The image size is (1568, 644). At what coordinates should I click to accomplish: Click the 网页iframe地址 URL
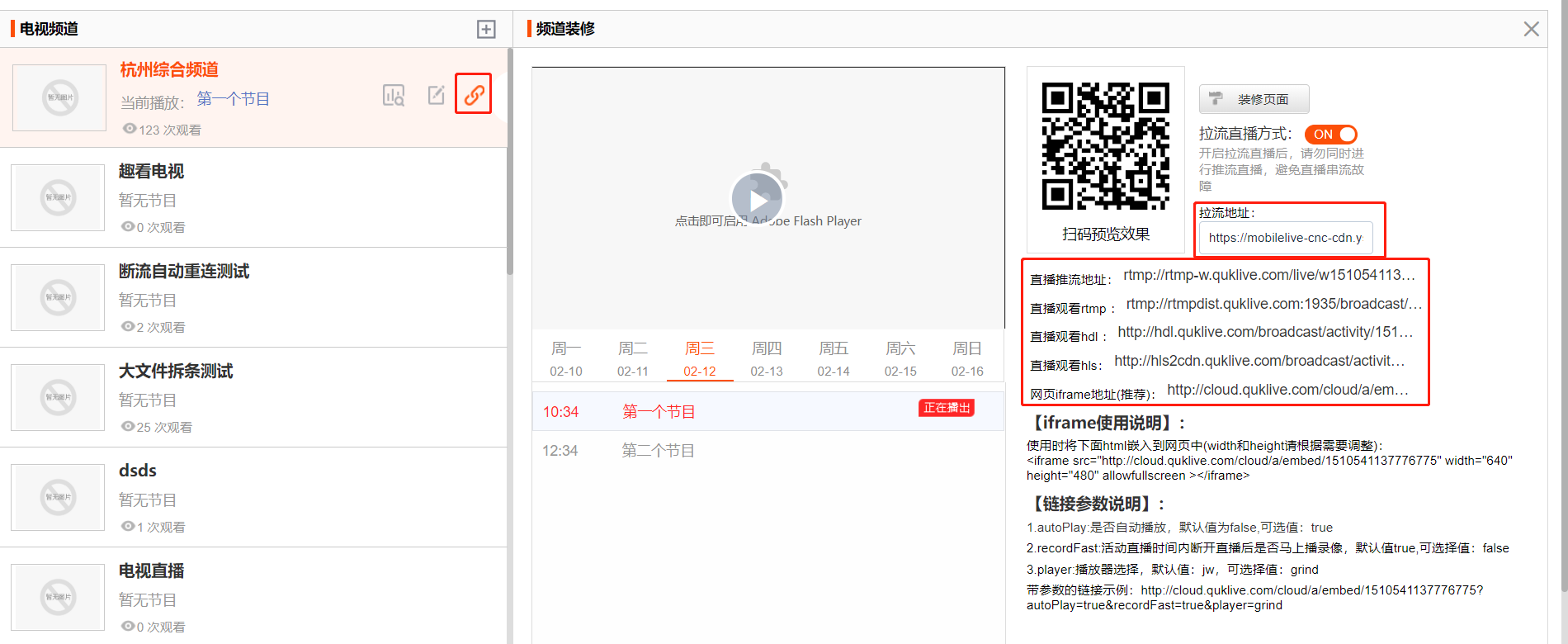1287,390
